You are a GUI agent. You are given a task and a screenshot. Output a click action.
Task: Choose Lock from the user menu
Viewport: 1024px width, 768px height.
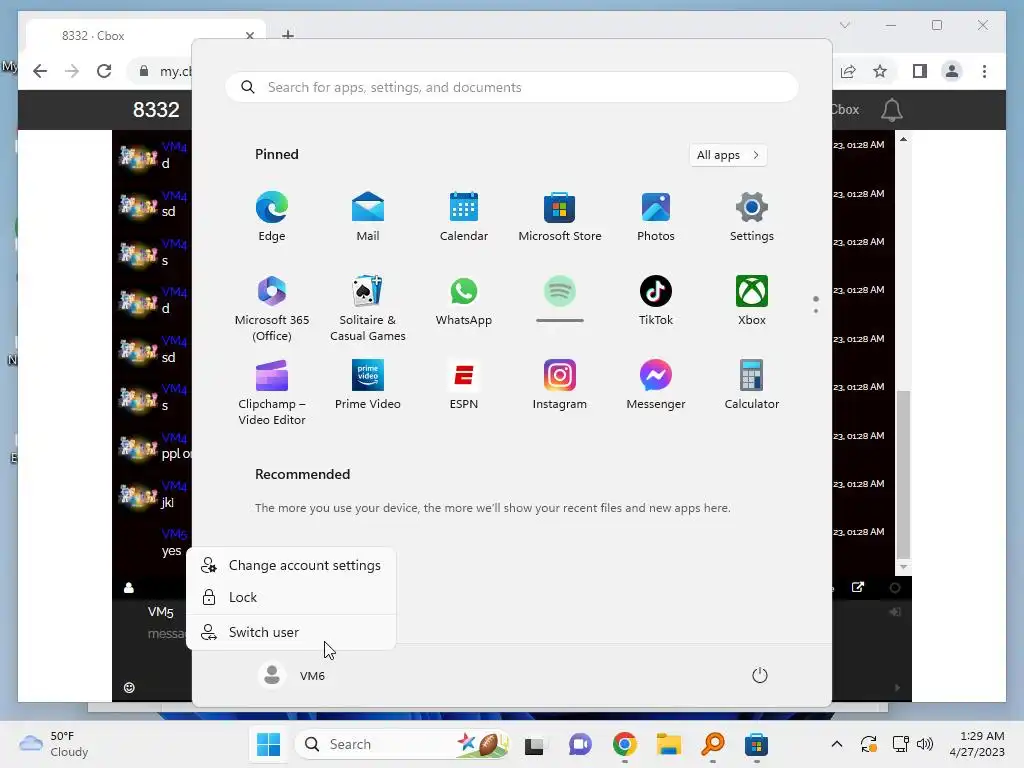click(x=291, y=597)
